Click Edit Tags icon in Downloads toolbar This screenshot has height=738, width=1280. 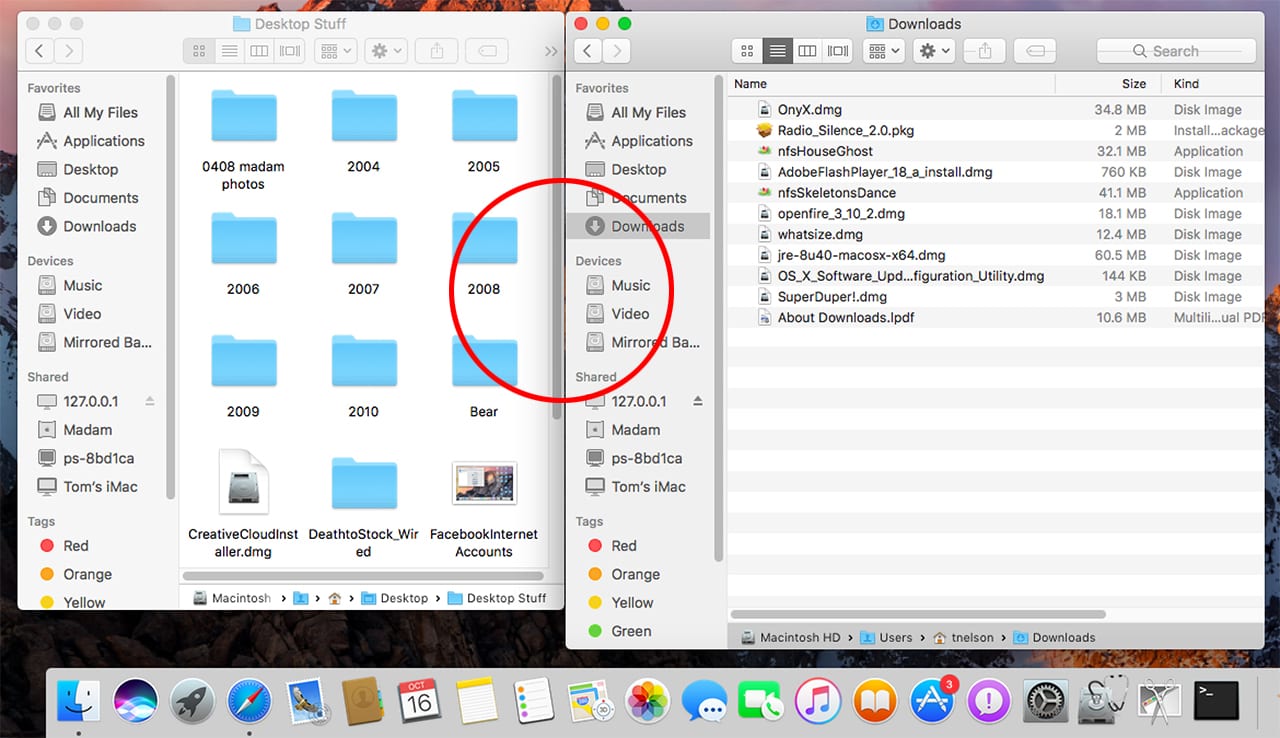pos(1035,51)
